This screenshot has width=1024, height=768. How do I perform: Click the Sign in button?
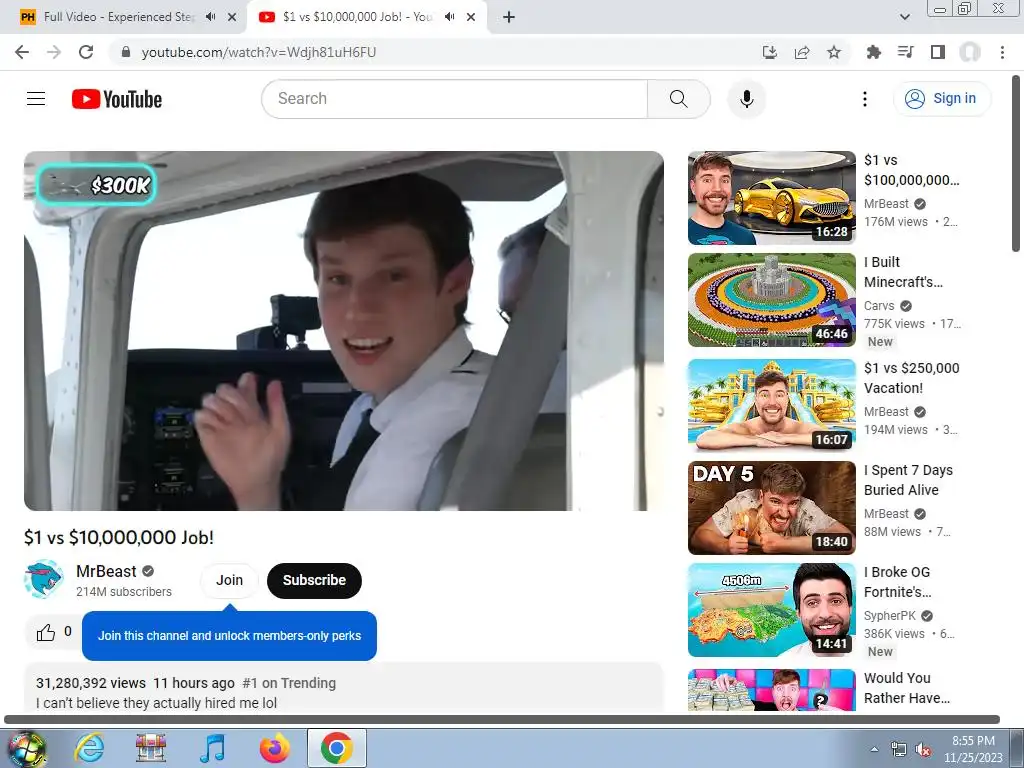coord(942,99)
